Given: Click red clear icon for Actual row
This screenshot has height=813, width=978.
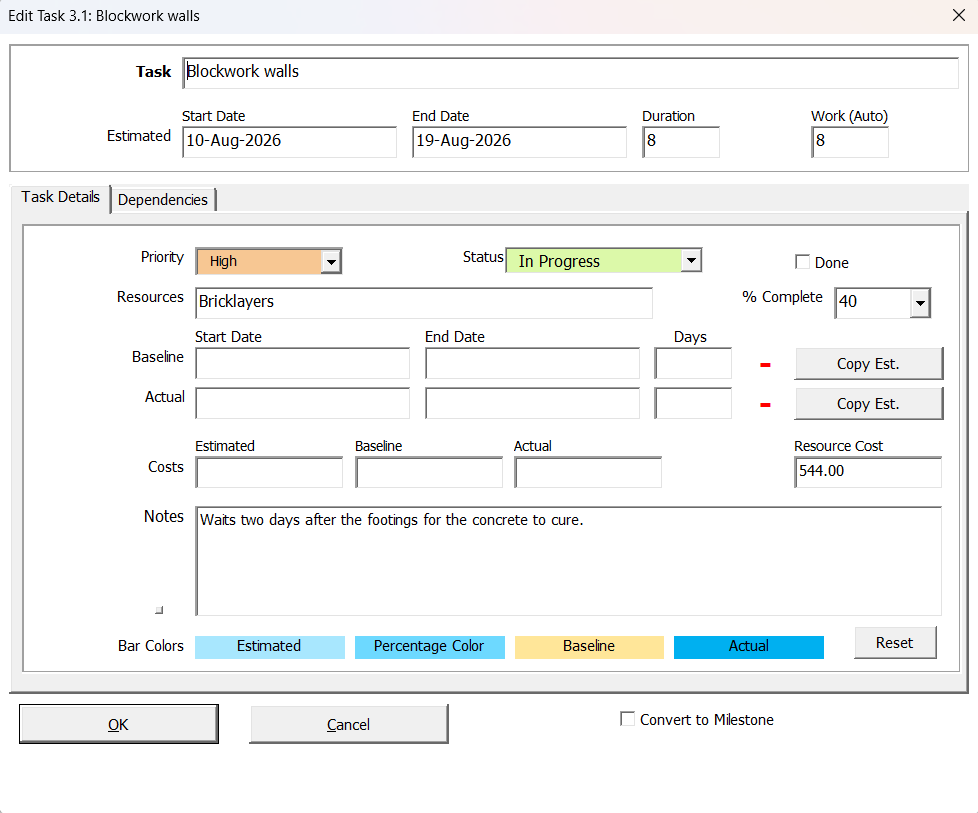Looking at the screenshot, I should coord(765,405).
